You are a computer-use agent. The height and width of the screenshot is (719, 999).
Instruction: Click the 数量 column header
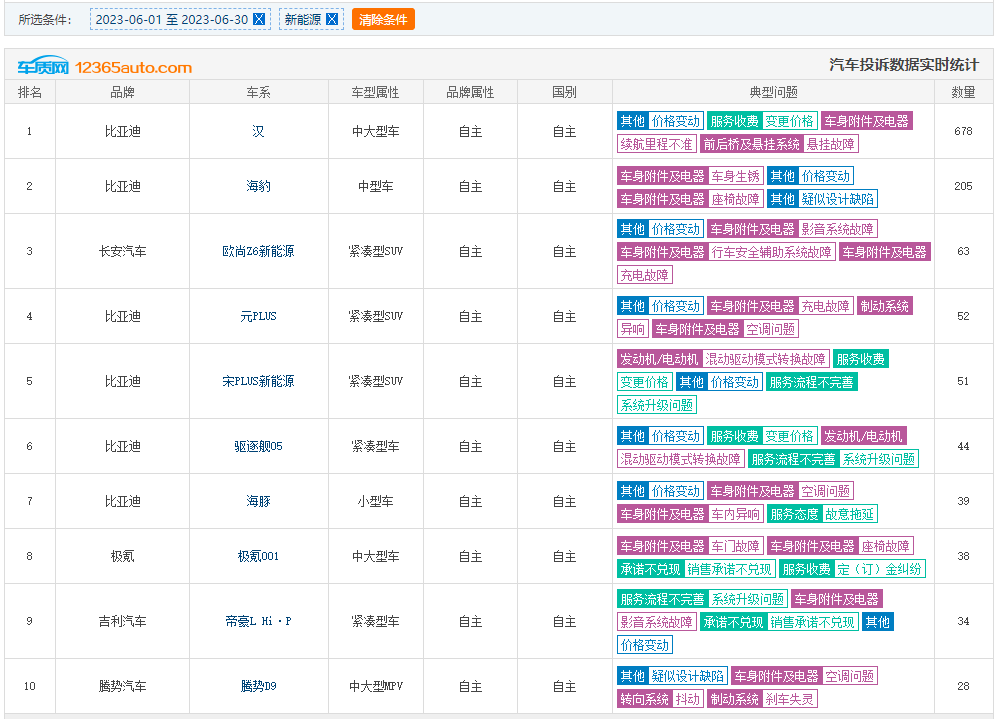point(963,92)
